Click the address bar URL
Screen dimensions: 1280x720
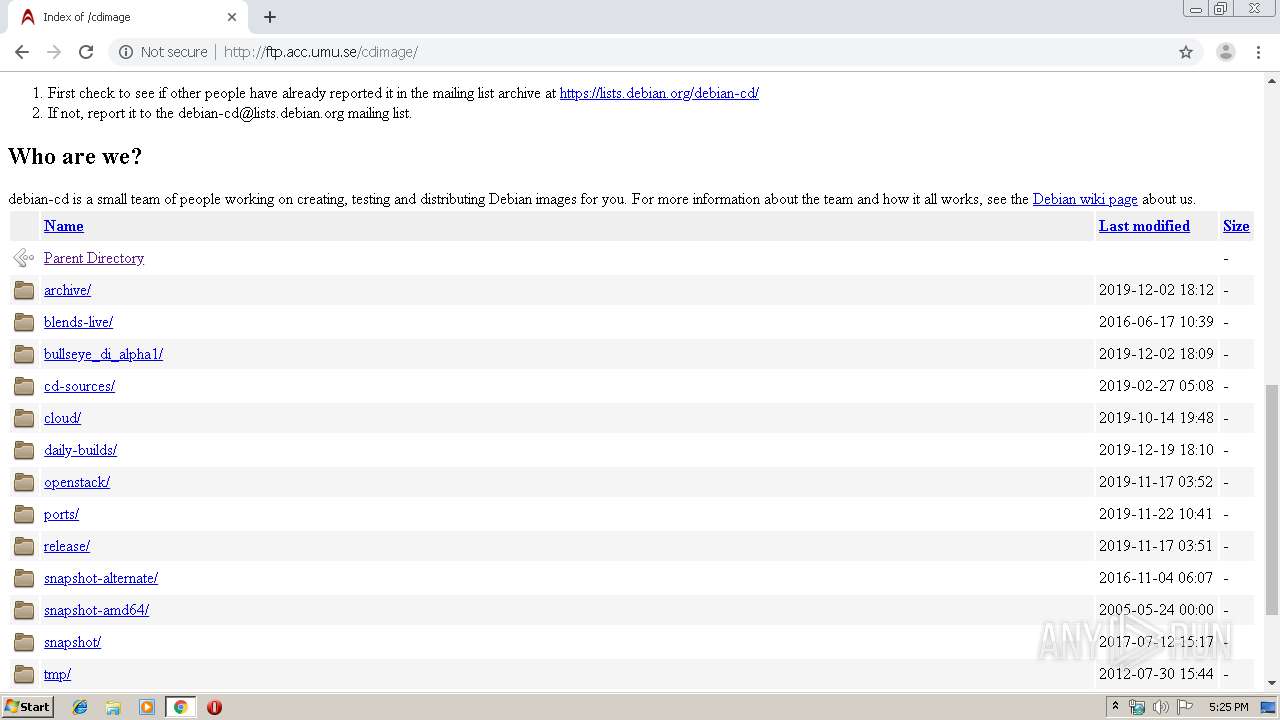tap(320, 52)
